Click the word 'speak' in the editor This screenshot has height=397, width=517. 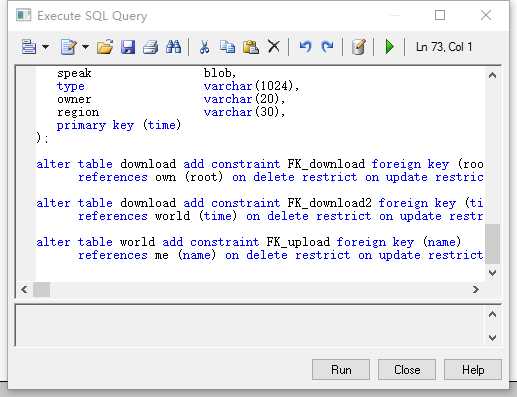74,73
